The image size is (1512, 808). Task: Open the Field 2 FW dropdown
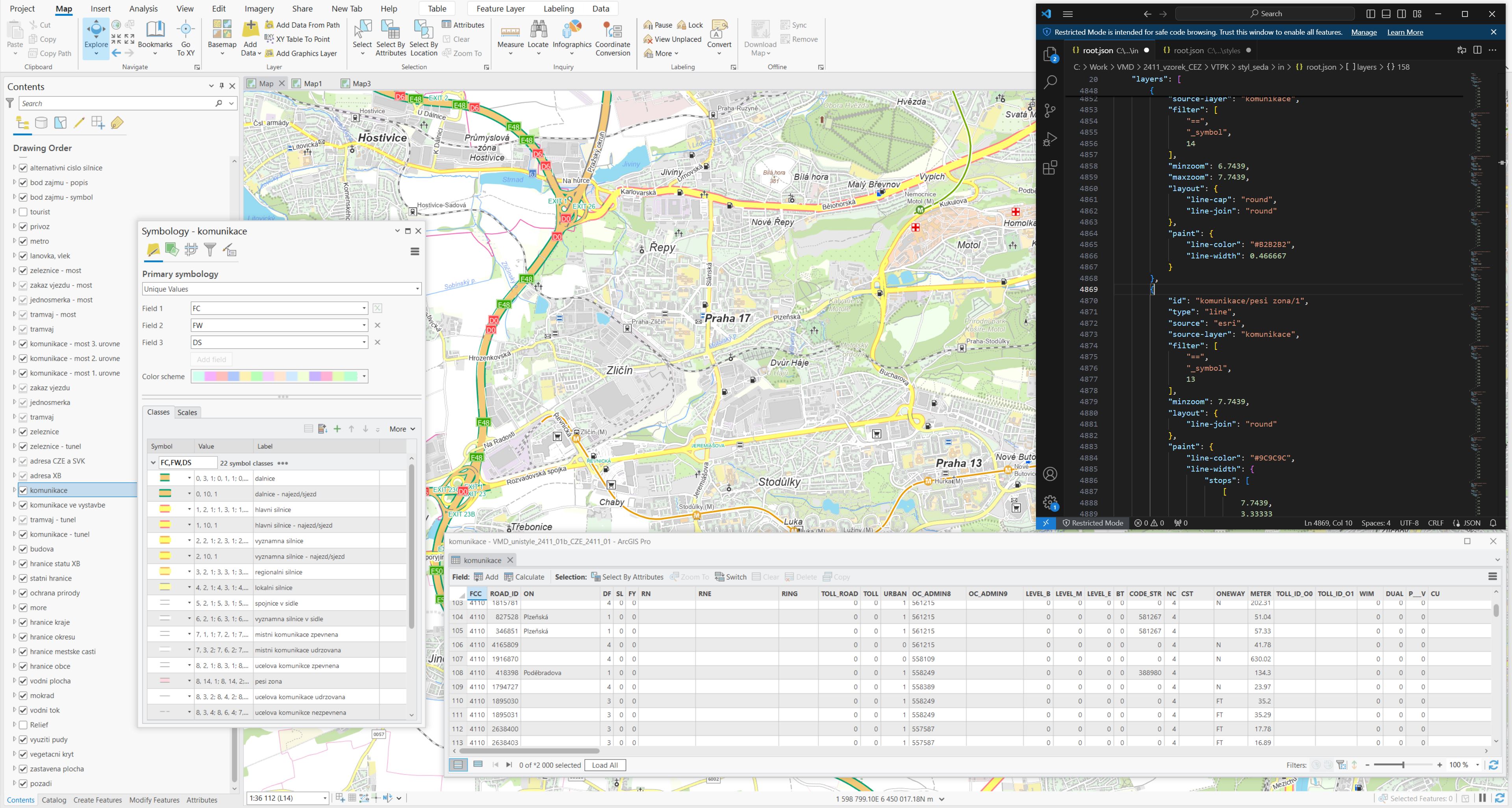point(279,325)
